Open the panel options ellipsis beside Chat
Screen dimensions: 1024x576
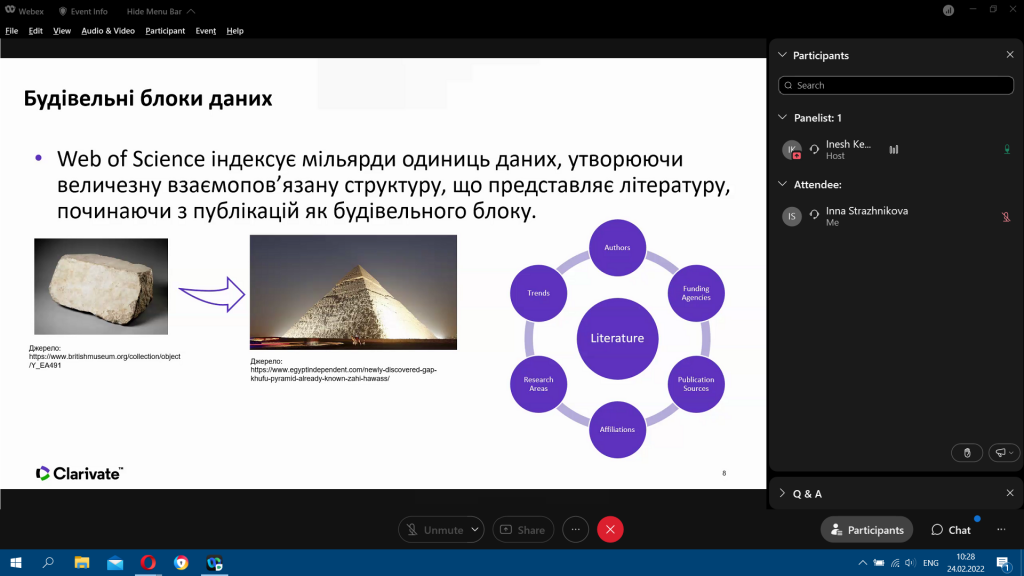coord(1001,530)
